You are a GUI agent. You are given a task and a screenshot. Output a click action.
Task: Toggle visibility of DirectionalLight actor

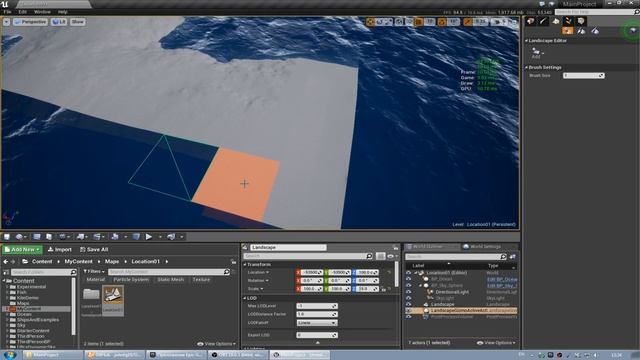tap(409, 292)
